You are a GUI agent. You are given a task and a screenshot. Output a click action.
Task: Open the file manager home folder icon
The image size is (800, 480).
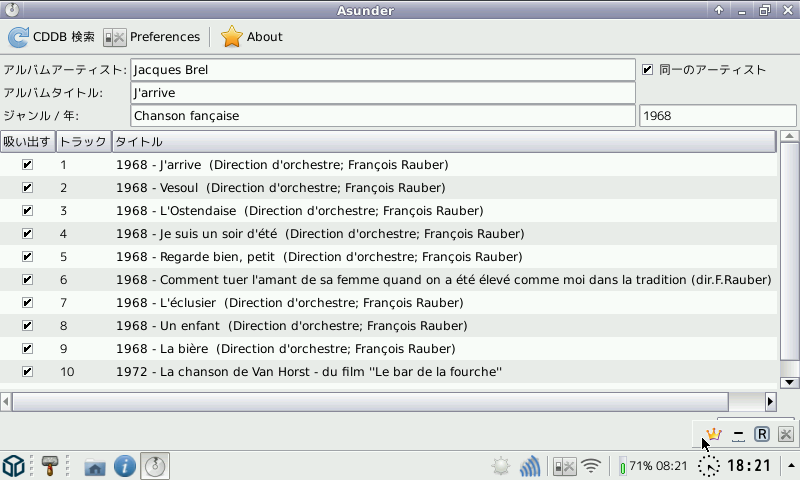point(95,466)
